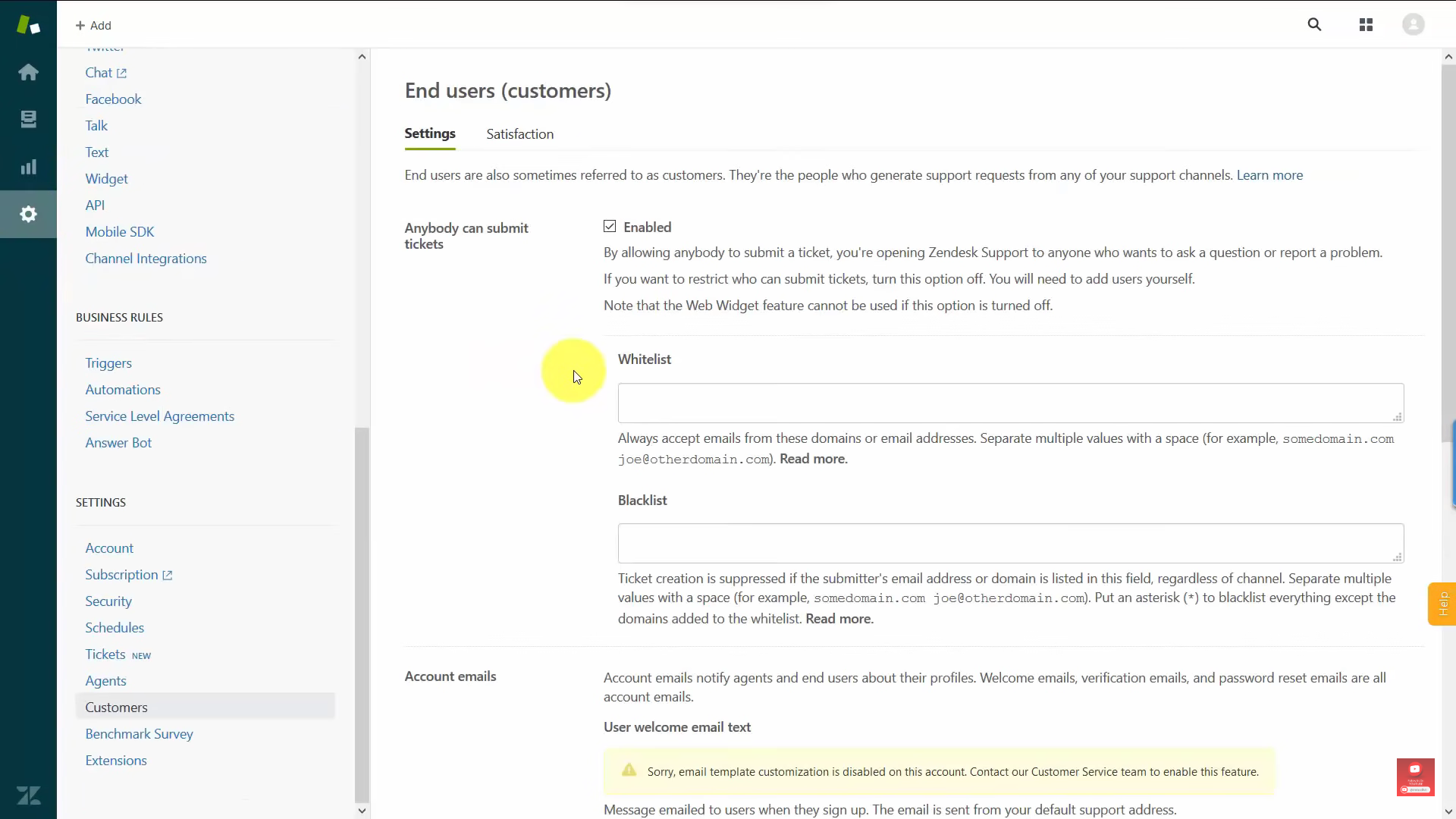
Task: Open the orange Help side tab
Action: (1442, 604)
